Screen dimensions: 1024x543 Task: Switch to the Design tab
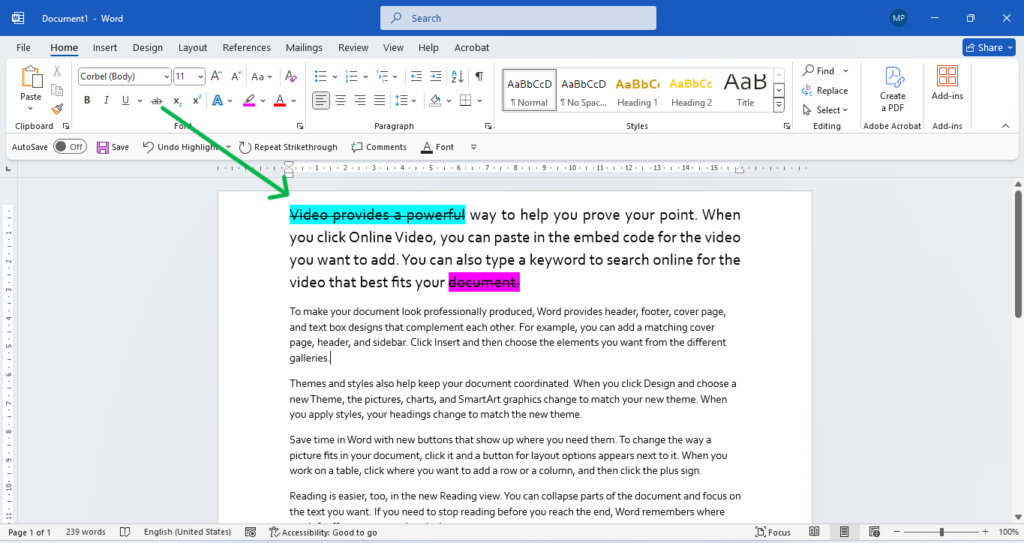tap(148, 47)
